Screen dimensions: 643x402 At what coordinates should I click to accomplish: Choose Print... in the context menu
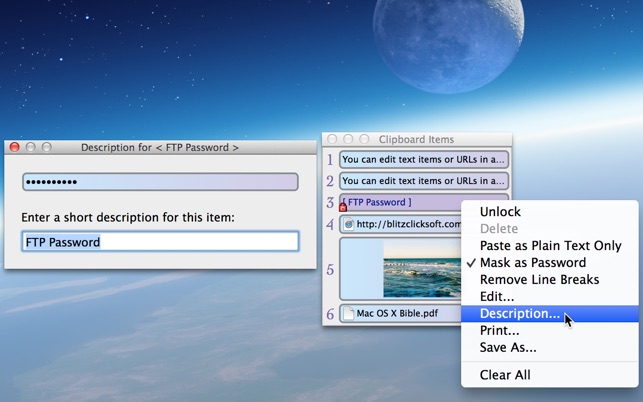[500, 330]
